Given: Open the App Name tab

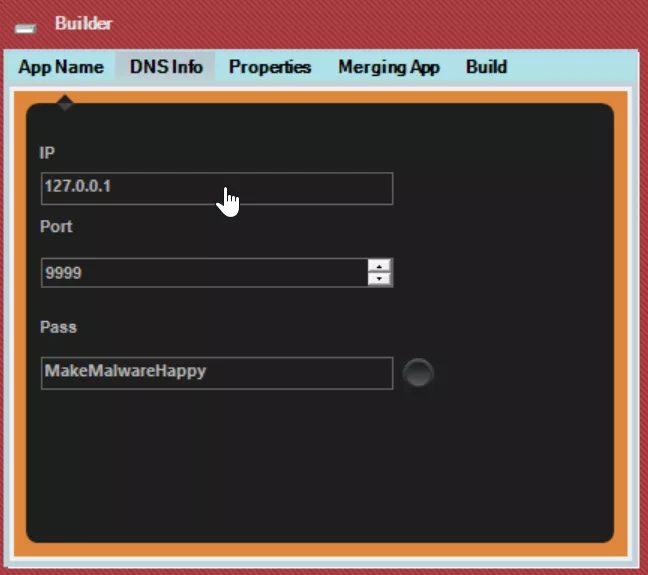Looking at the screenshot, I should [x=61, y=67].
